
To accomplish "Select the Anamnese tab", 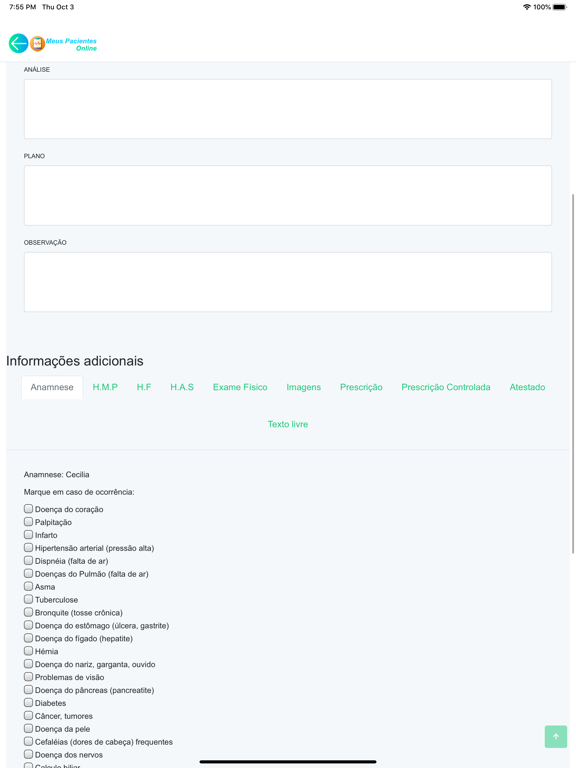I will coord(52,387).
